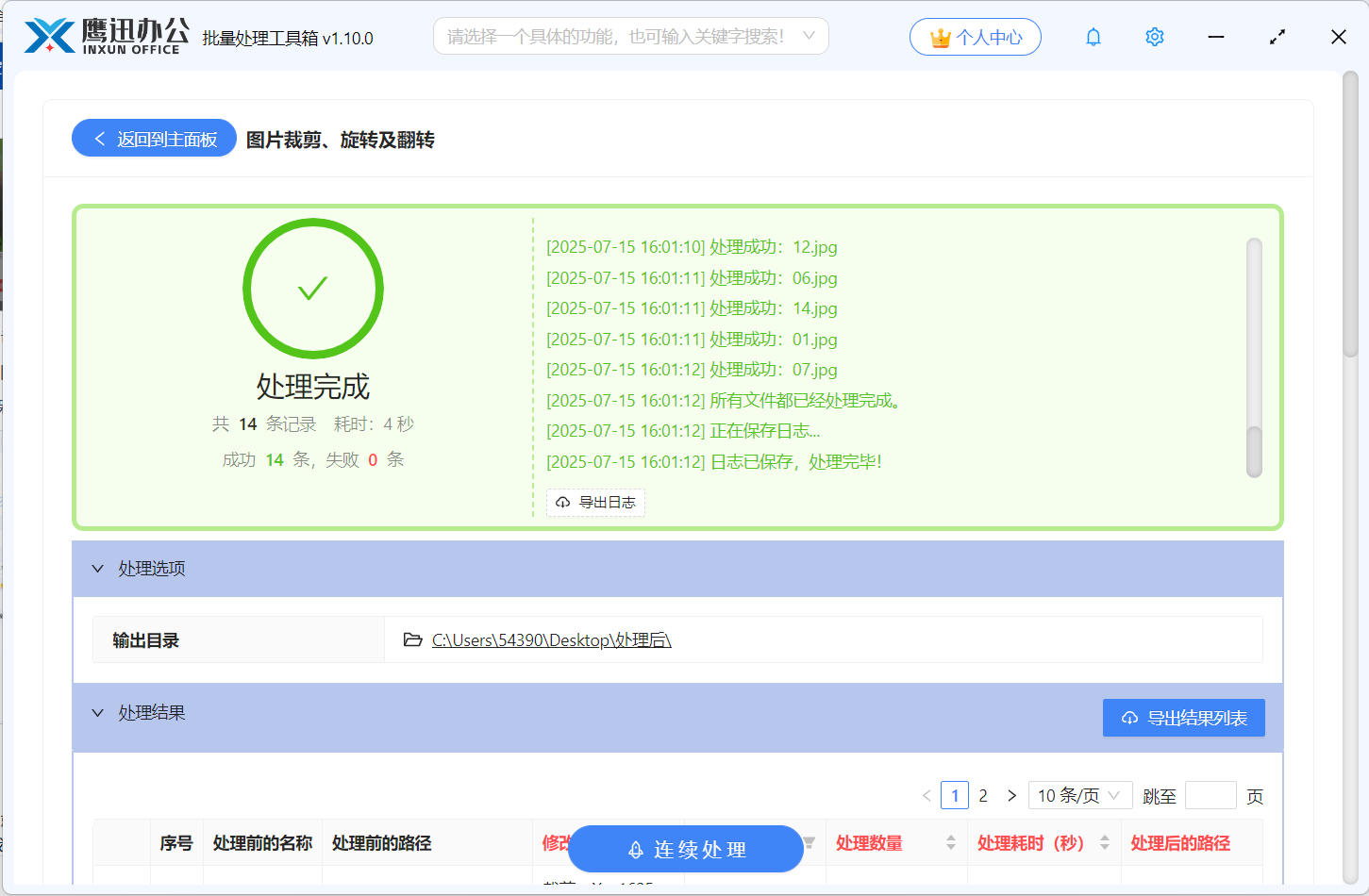Click the main page vertical scrollbar
This screenshot has width=1369, height=896.
(1350, 216)
